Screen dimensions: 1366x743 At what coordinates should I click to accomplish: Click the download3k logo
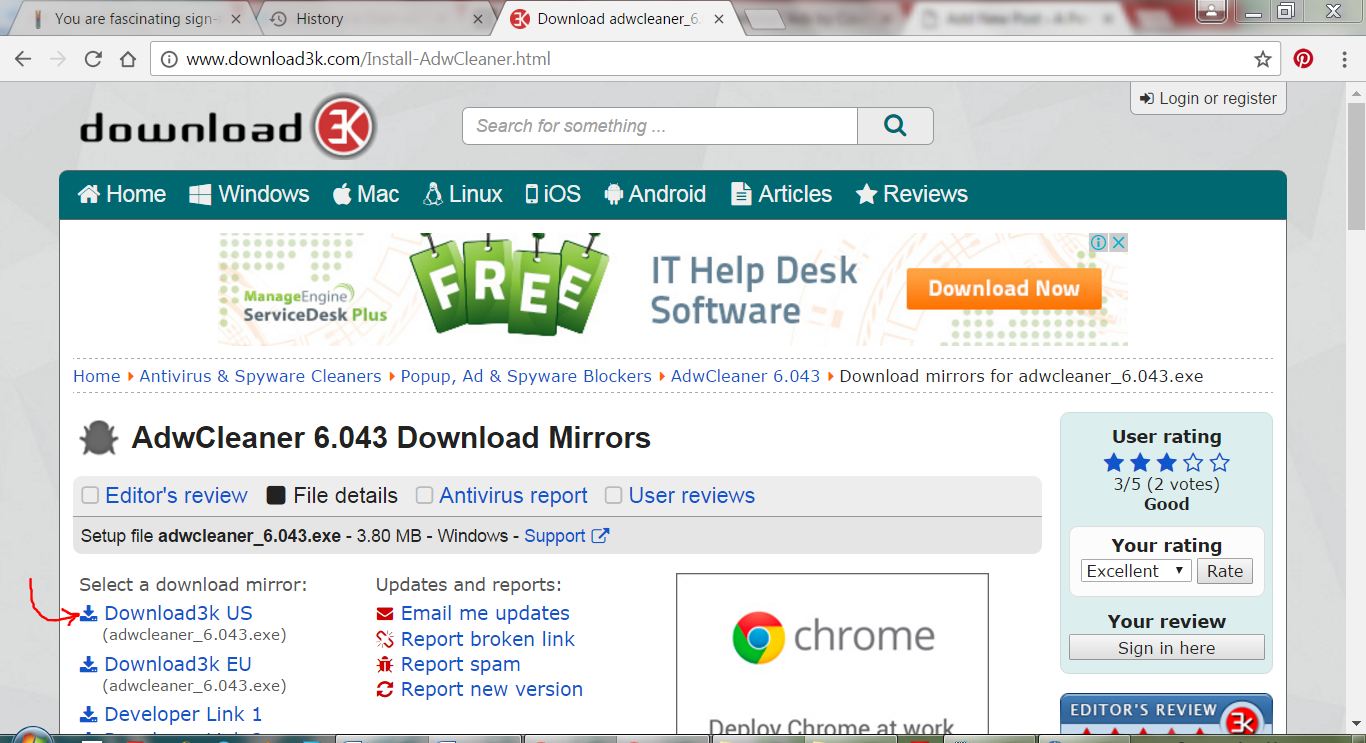(x=228, y=126)
